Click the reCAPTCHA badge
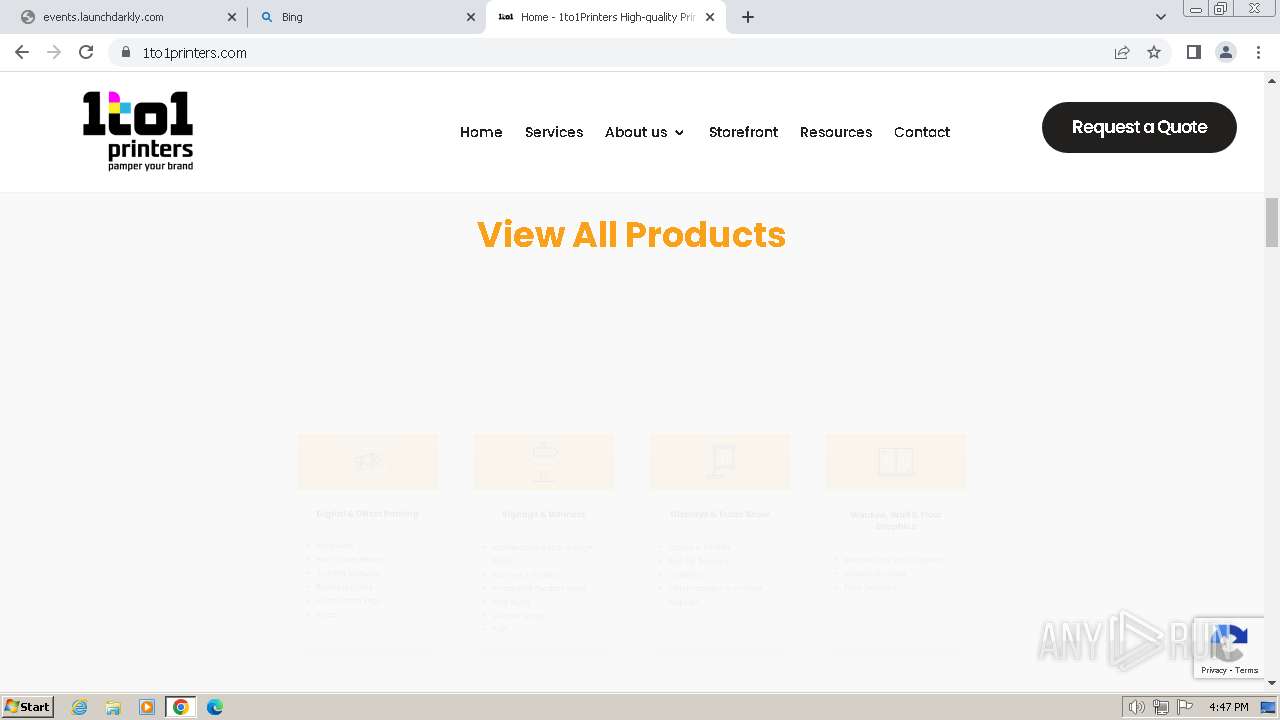 [x=1229, y=648]
